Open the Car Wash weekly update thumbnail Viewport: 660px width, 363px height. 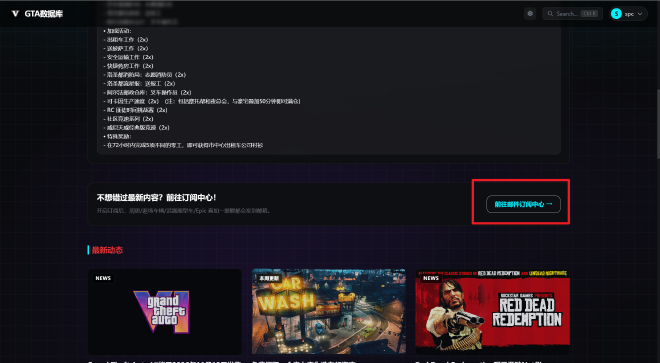click(x=329, y=312)
